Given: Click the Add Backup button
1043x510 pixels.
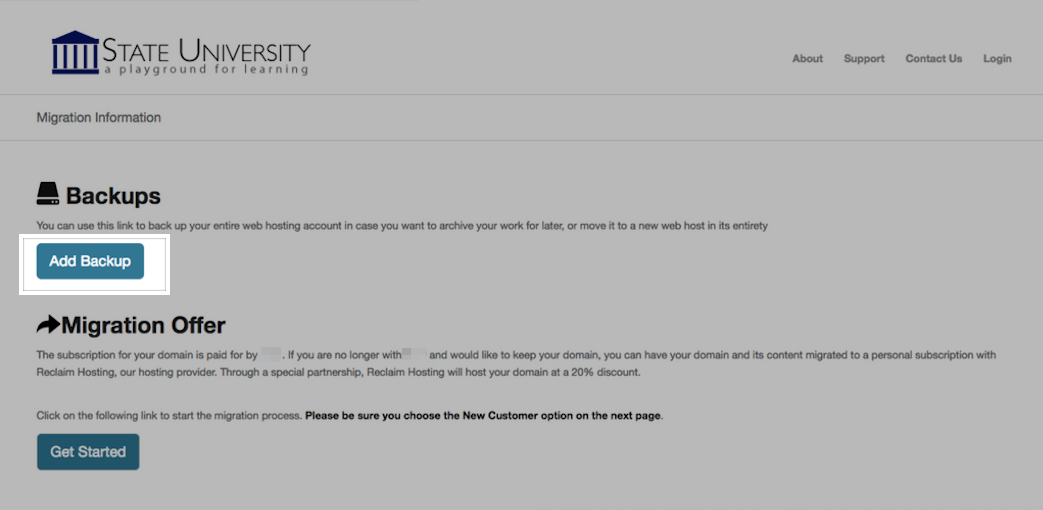Looking at the screenshot, I should click(x=90, y=261).
